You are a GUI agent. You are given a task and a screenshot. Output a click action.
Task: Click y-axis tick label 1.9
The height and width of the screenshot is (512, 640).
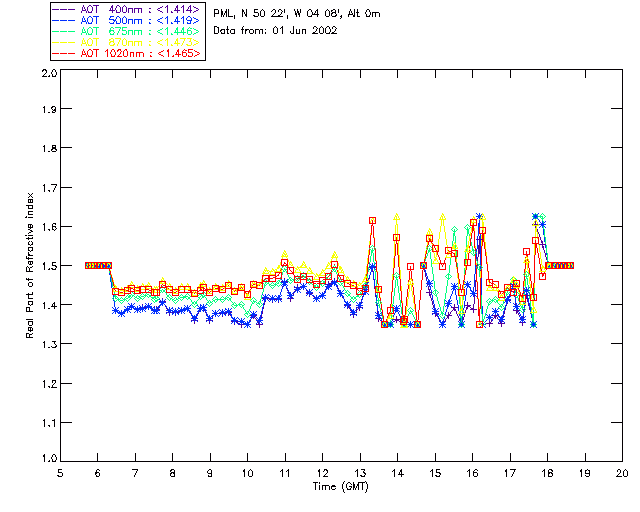pos(49,109)
